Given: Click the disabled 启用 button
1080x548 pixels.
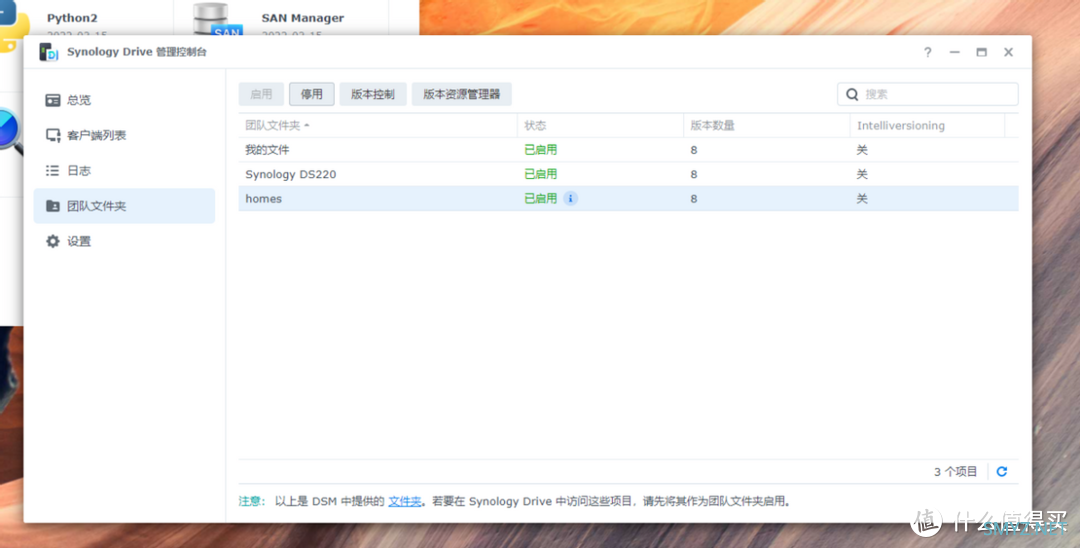Looking at the screenshot, I should [x=261, y=94].
